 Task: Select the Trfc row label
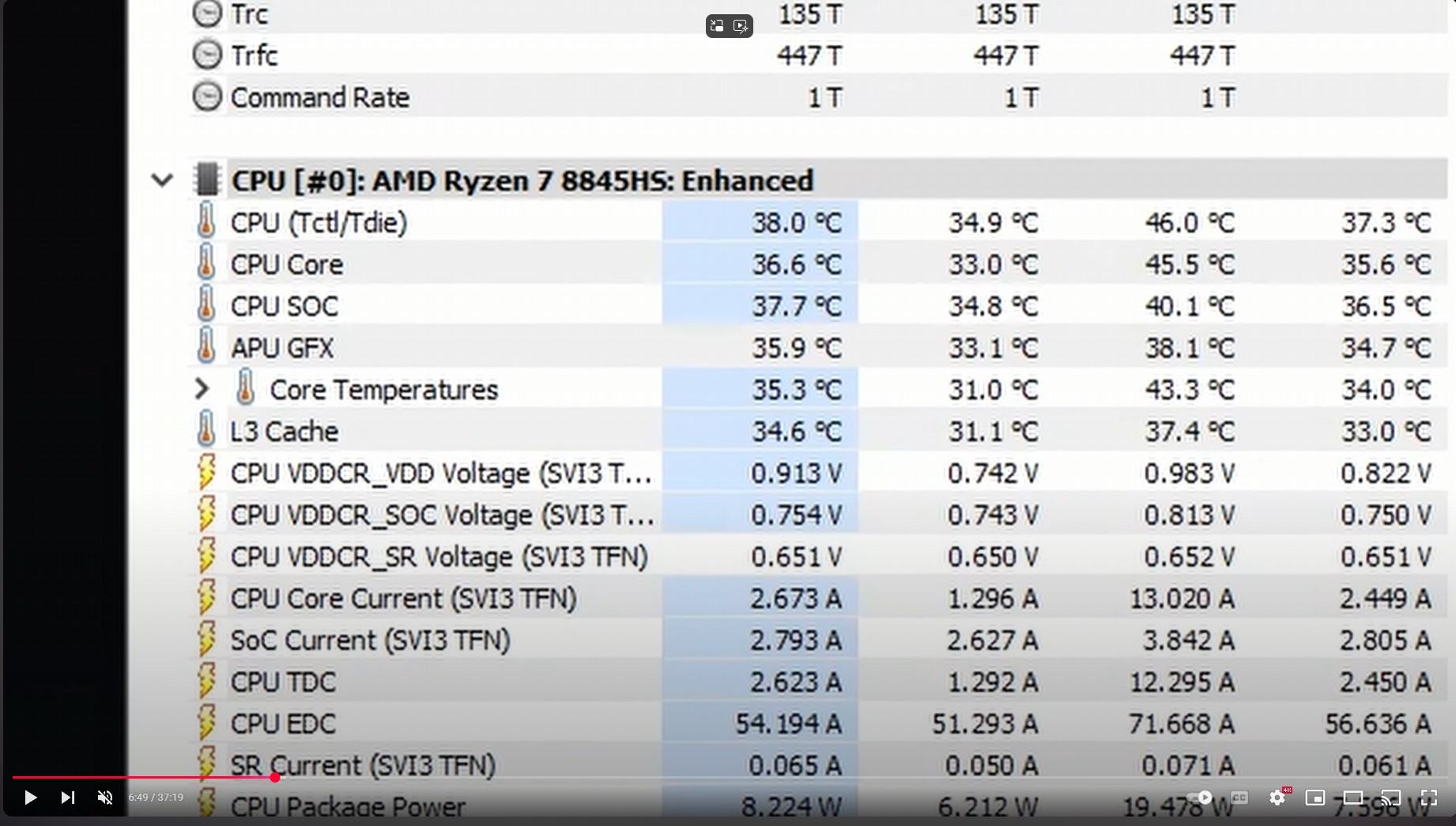coord(255,55)
